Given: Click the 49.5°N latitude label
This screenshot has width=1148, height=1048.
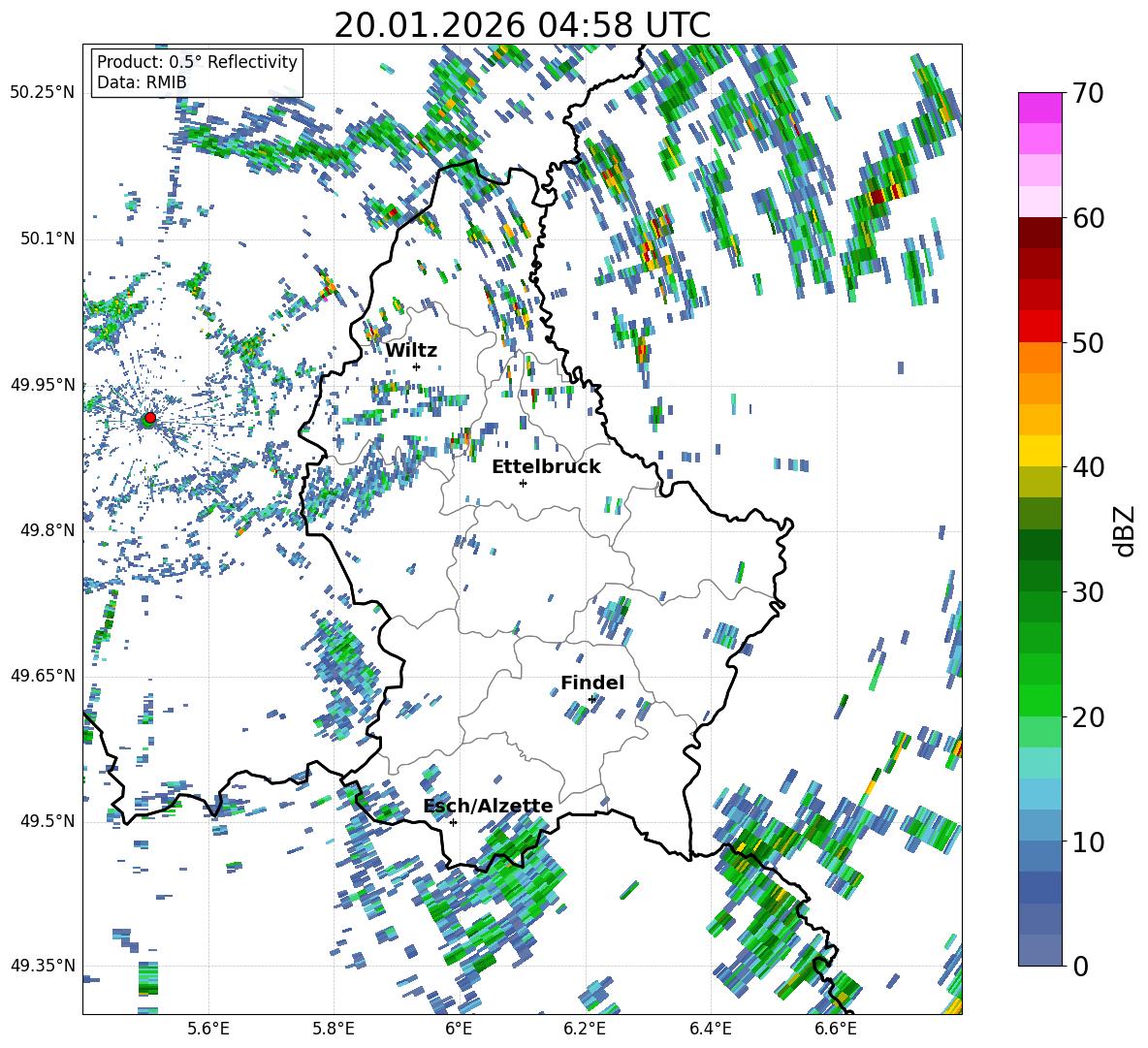Looking at the screenshot, I should 47,820.
